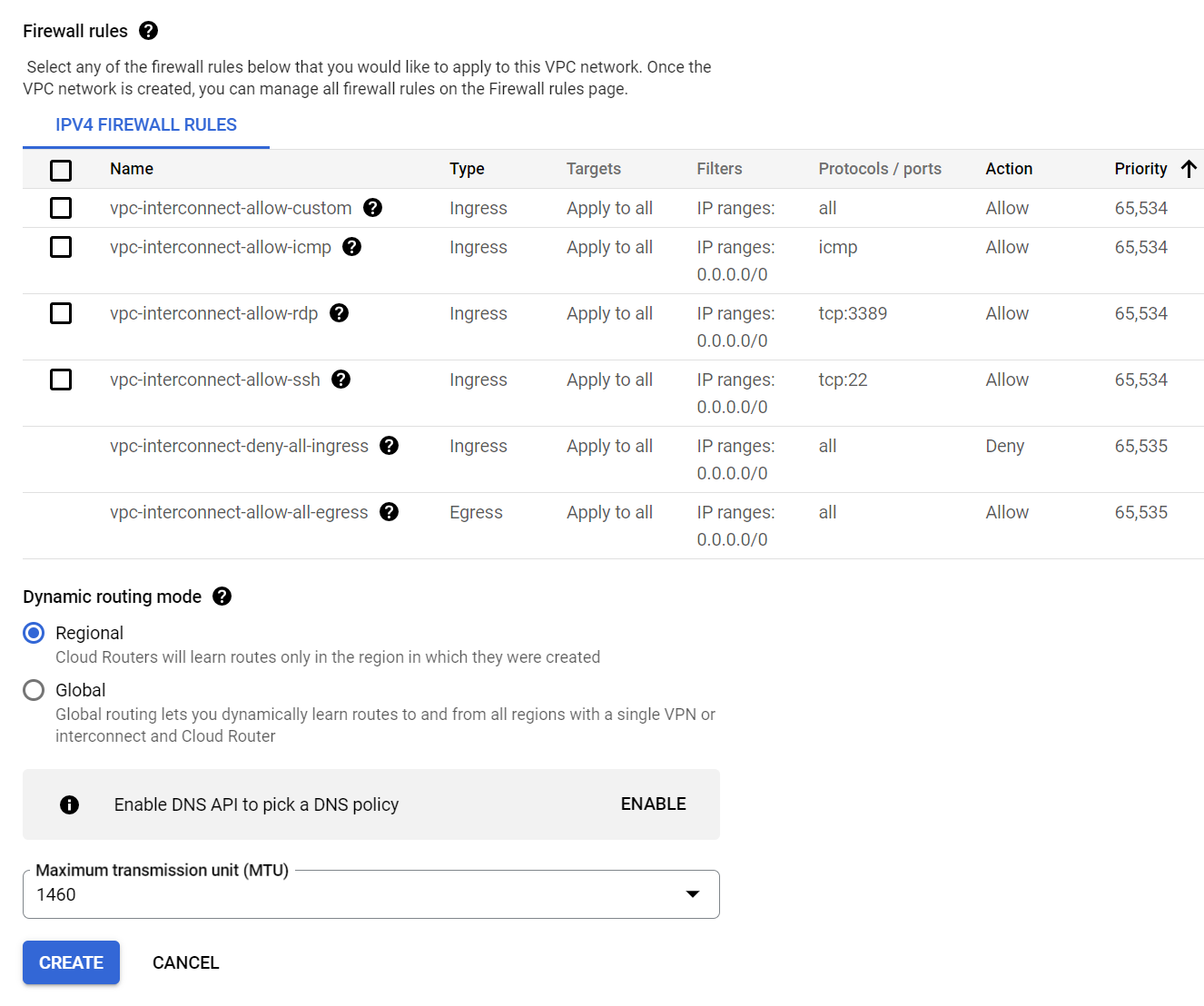Image resolution: width=1204 pixels, height=1006 pixels.
Task: Select the Global routing mode
Action: 33,690
